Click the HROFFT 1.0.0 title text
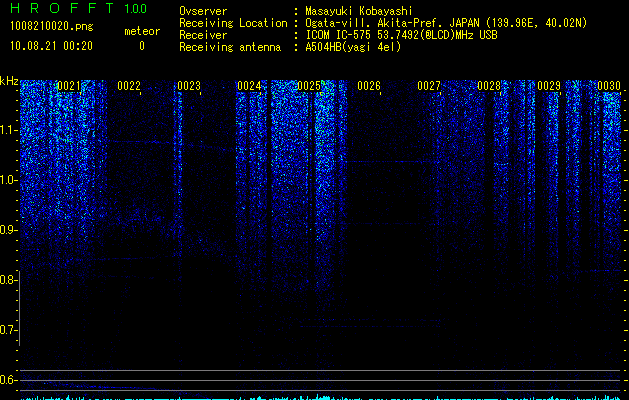The width and height of the screenshot is (629, 400). click(x=78, y=8)
